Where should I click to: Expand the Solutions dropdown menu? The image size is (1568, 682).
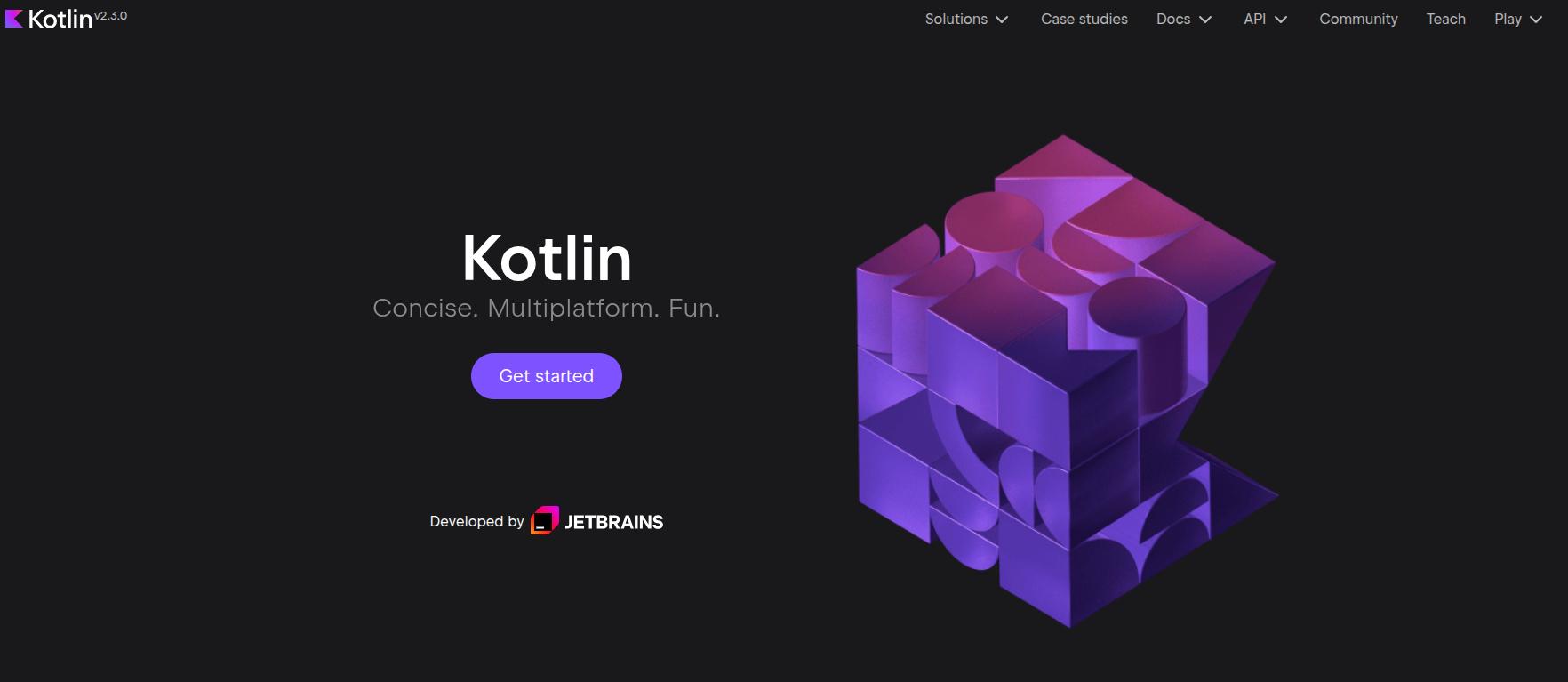[x=966, y=19]
